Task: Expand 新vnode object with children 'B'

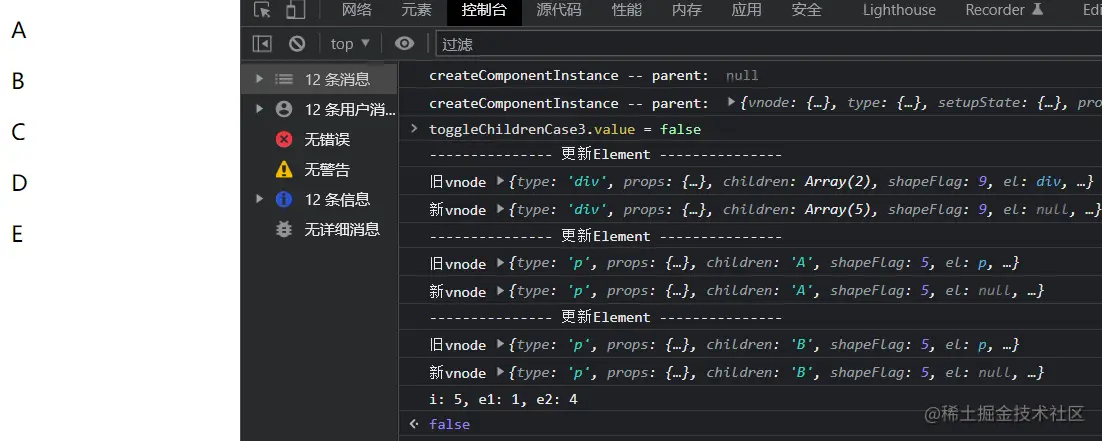Action: point(500,371)
